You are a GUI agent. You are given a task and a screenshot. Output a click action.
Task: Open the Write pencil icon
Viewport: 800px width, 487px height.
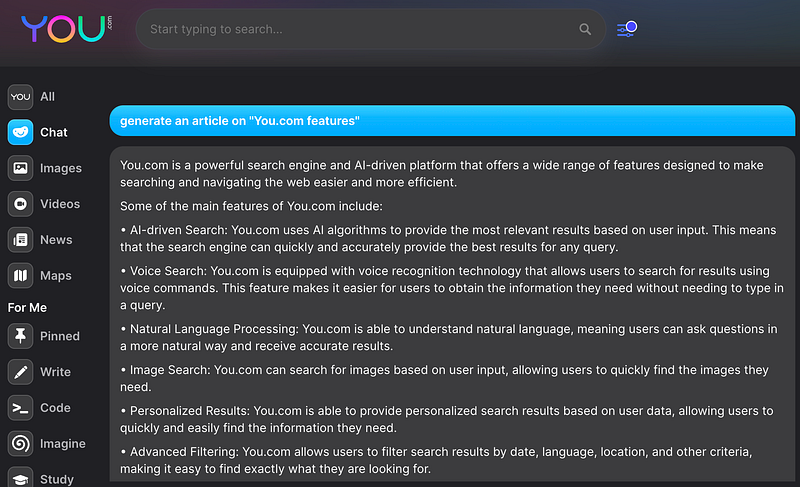(x=20, y=372)
